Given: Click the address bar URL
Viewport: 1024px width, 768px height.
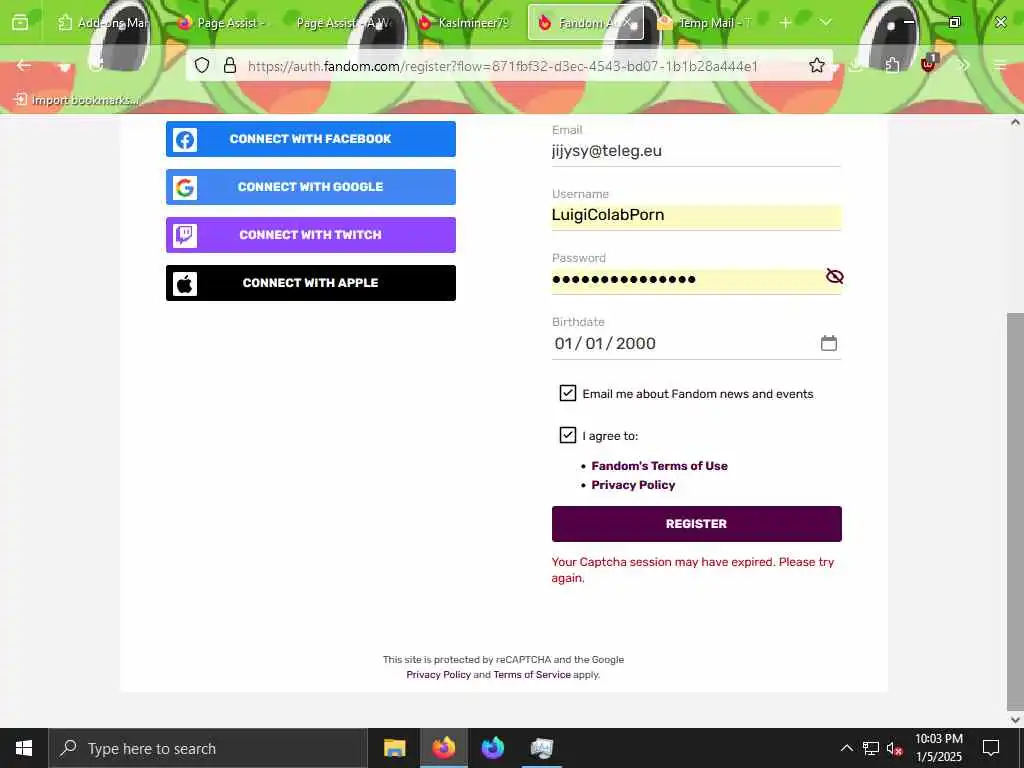Looking at the screenshot, I should (503, 66).
